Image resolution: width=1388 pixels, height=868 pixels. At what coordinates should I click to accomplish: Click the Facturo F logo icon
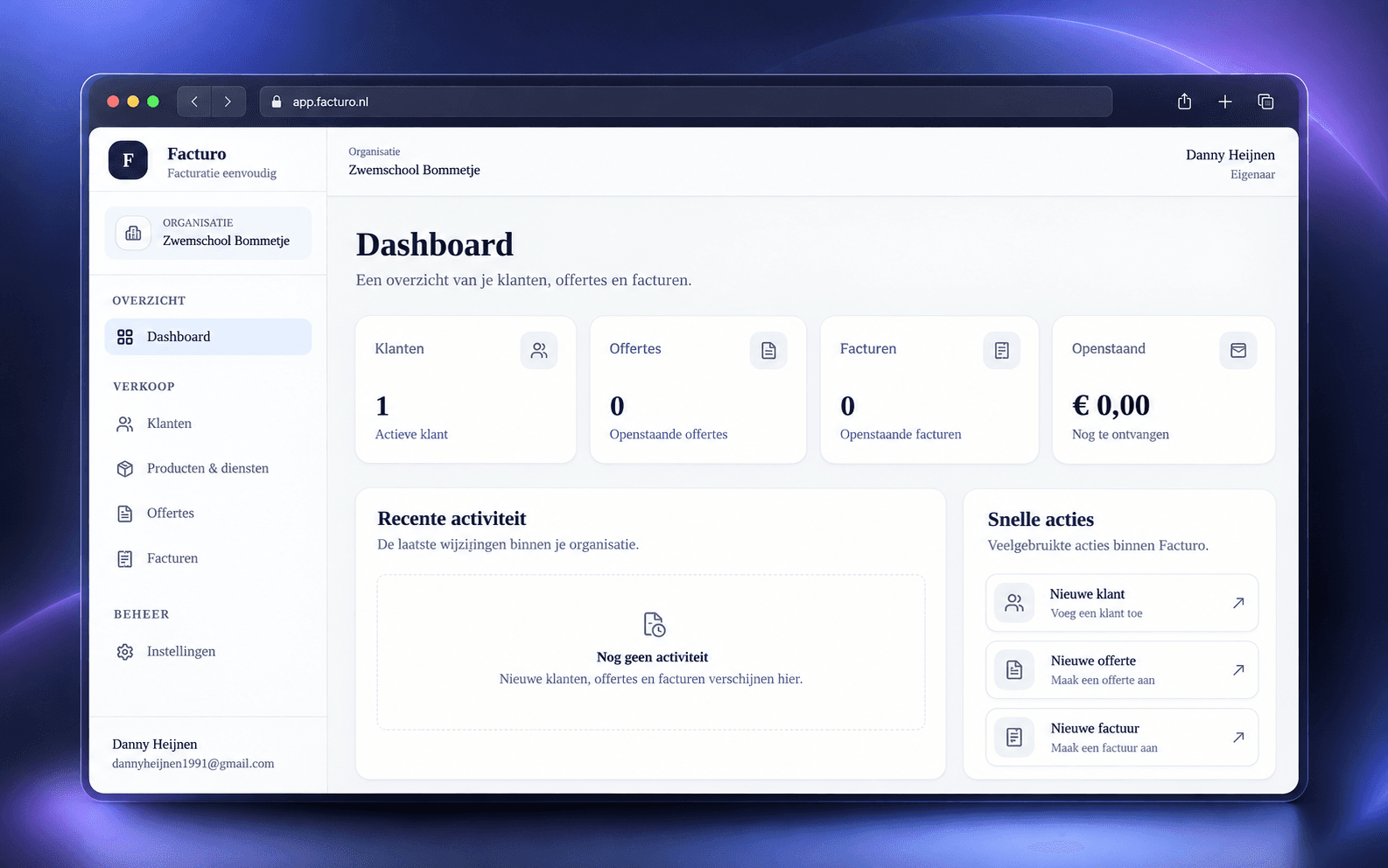[128, 160]
